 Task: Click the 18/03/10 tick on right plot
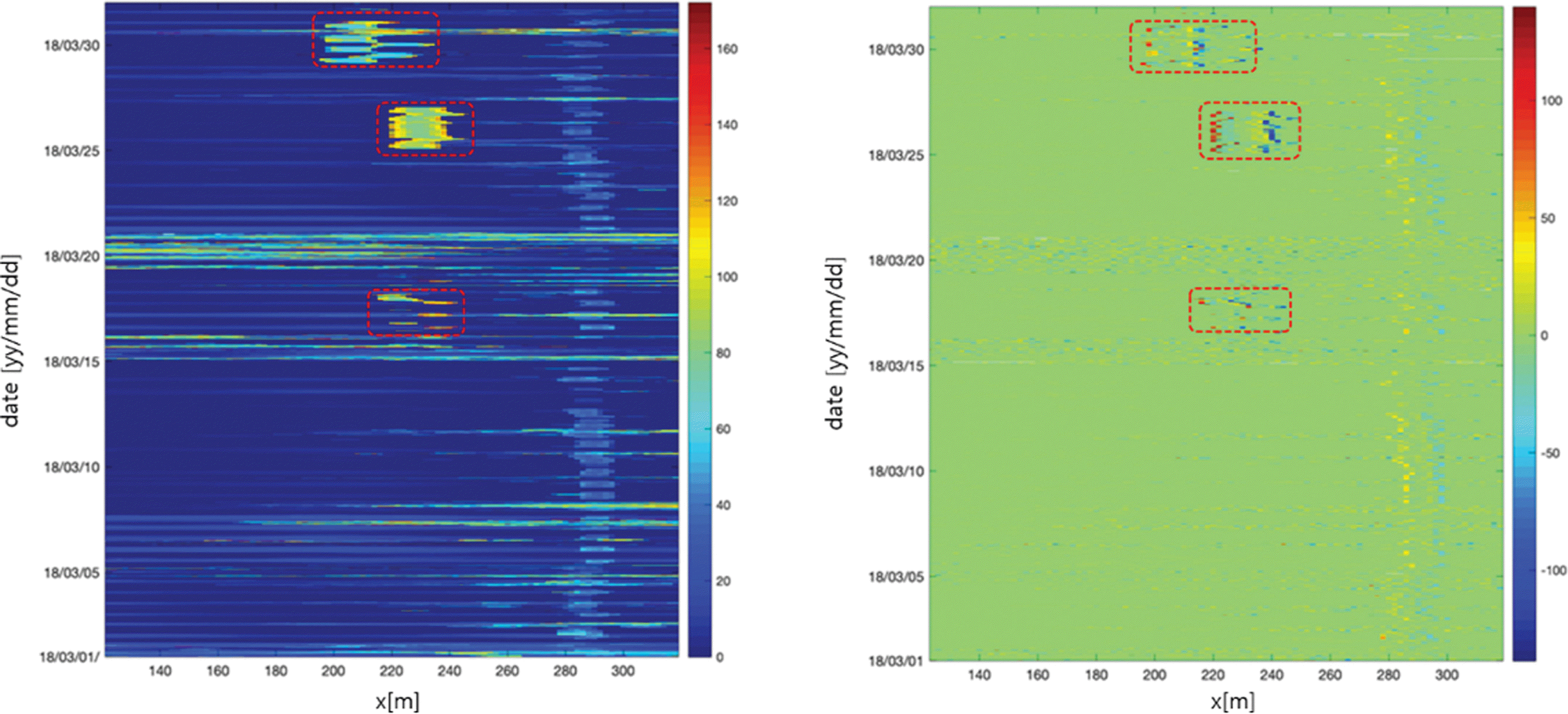click(897, 471)
